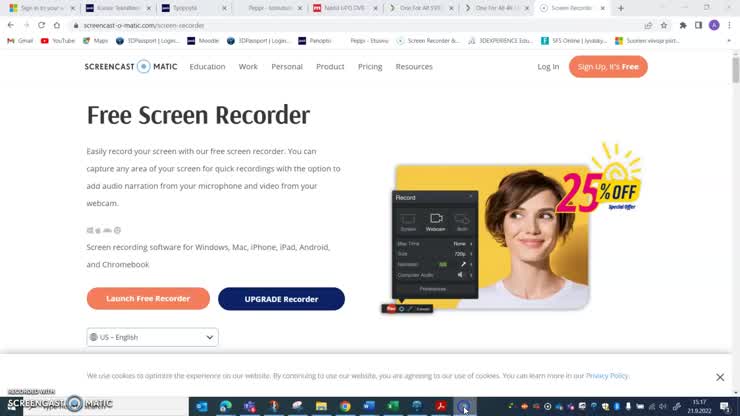This screenshot has width=740, height=416.
Task: Select the Education menu item
Action: pos(207,67)
